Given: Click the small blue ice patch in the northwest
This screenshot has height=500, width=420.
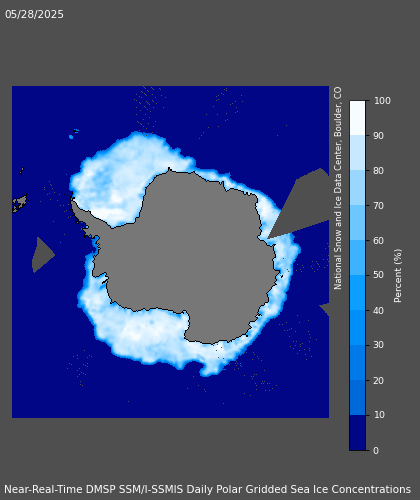Looking at the screenshot, I should pos(71,137).
